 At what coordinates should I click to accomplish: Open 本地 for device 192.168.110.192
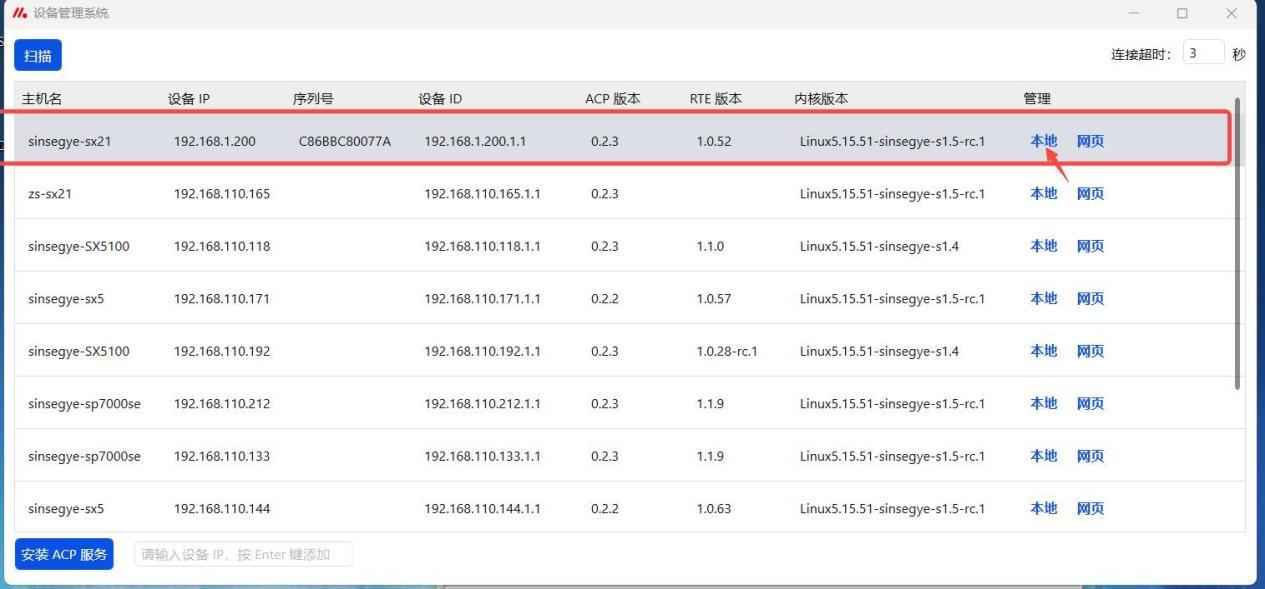[x=1043, y=351]
